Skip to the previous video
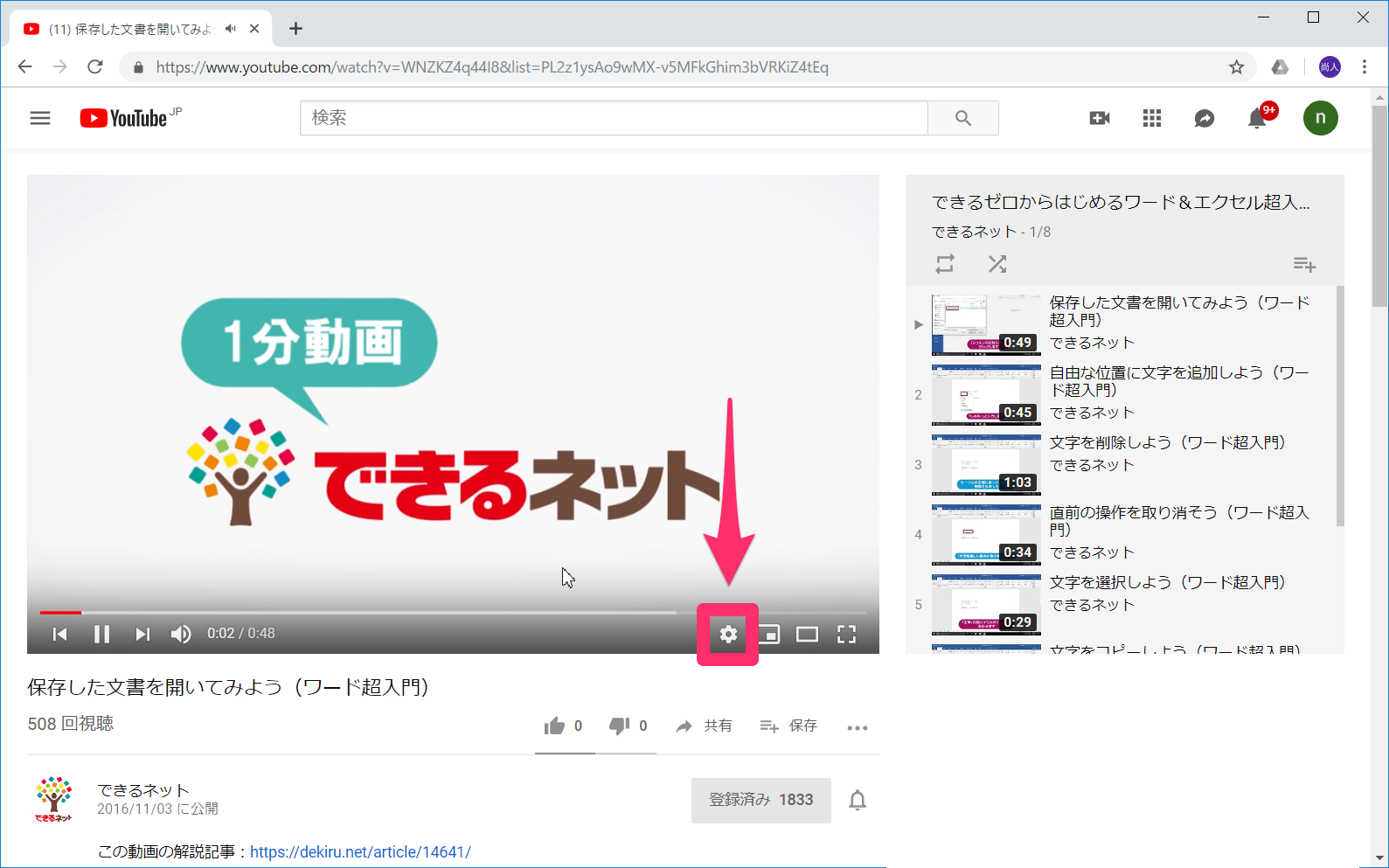The width and height of the screenshot is (1389, 868). coord(59,634)
